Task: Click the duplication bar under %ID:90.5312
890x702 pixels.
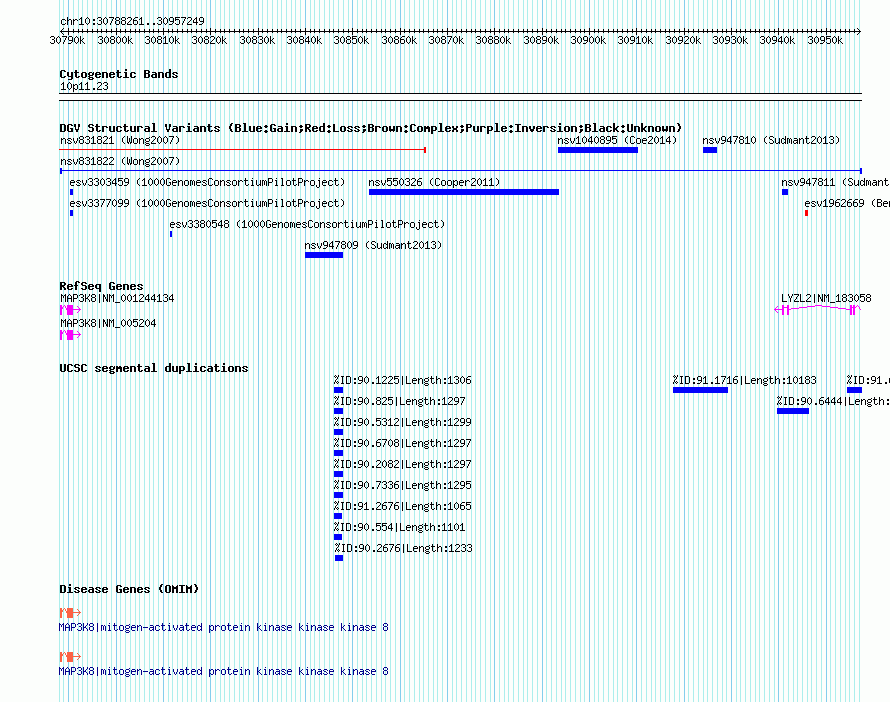Action: 338,432
